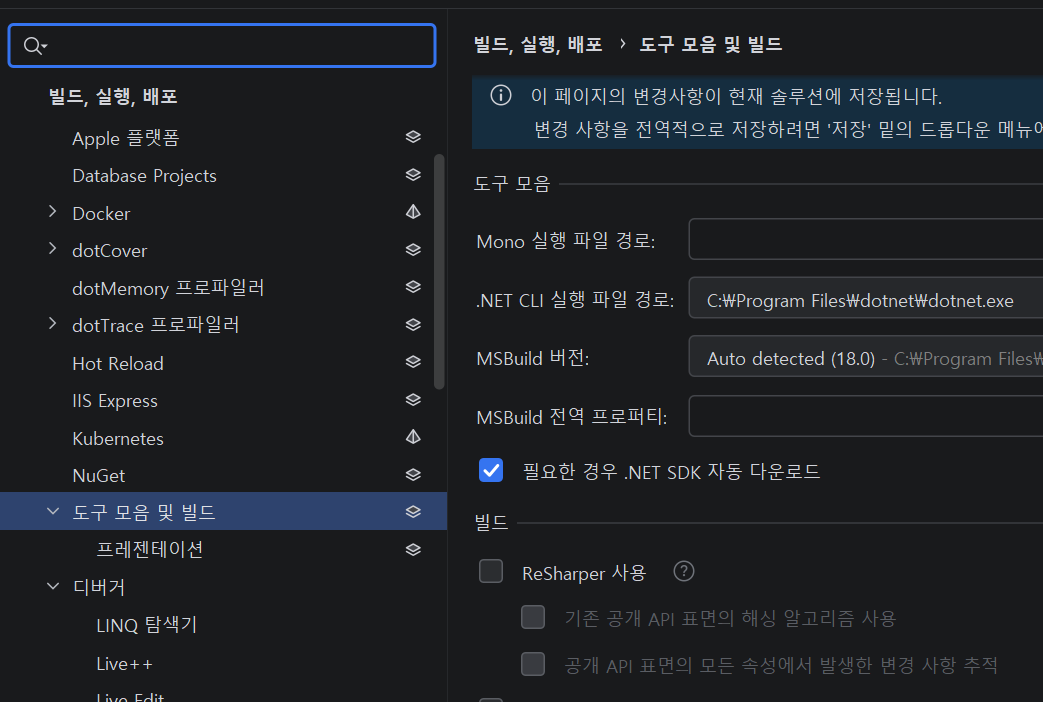
Task: Toggle 기존 공개 API 표면의 해싱 알고리즘 사용
Action: click(533, 618)
